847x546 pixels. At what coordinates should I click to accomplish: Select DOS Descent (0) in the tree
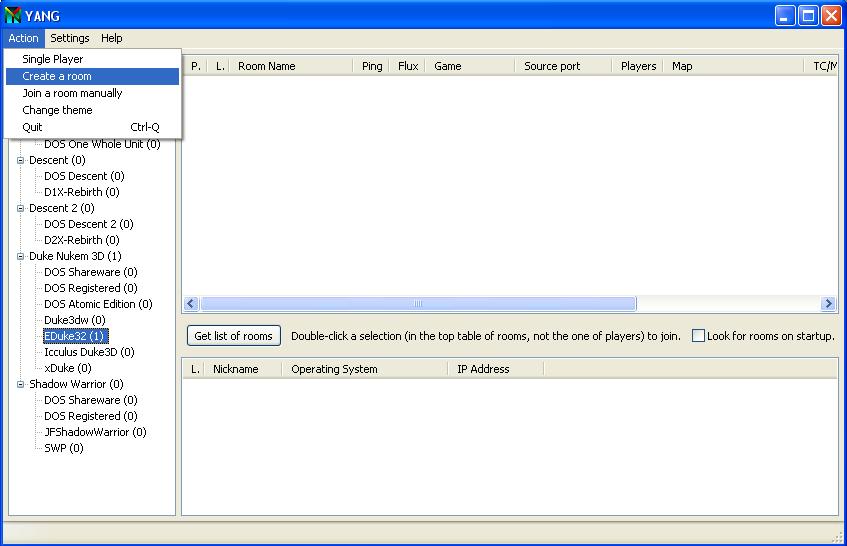tap(84, 176)
